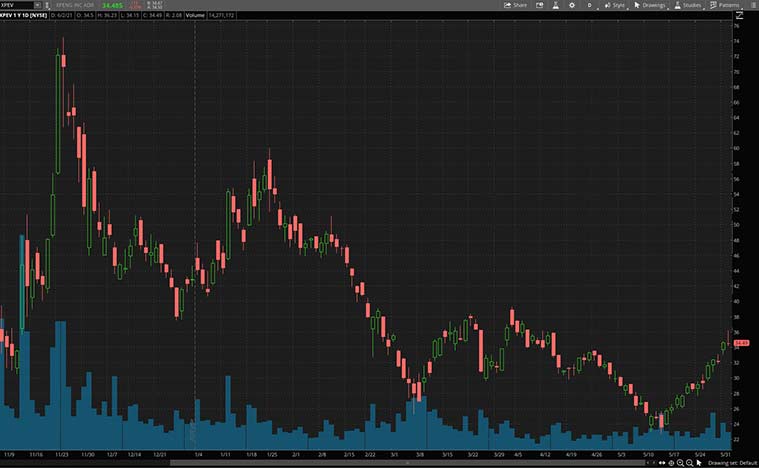Click the 5/24 date label on time axis

point(699,455)
